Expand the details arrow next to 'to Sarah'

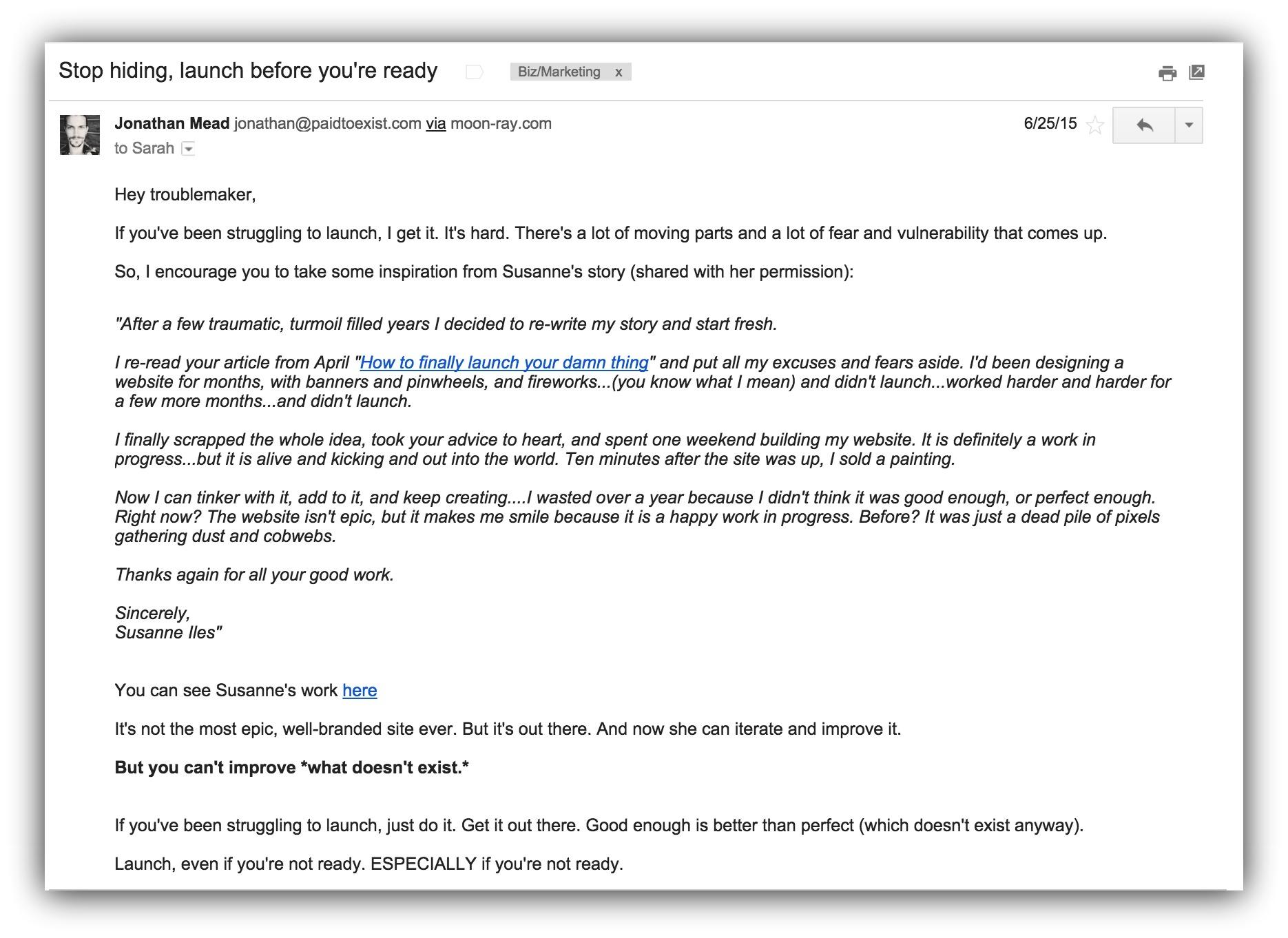(x=188, y=149)
